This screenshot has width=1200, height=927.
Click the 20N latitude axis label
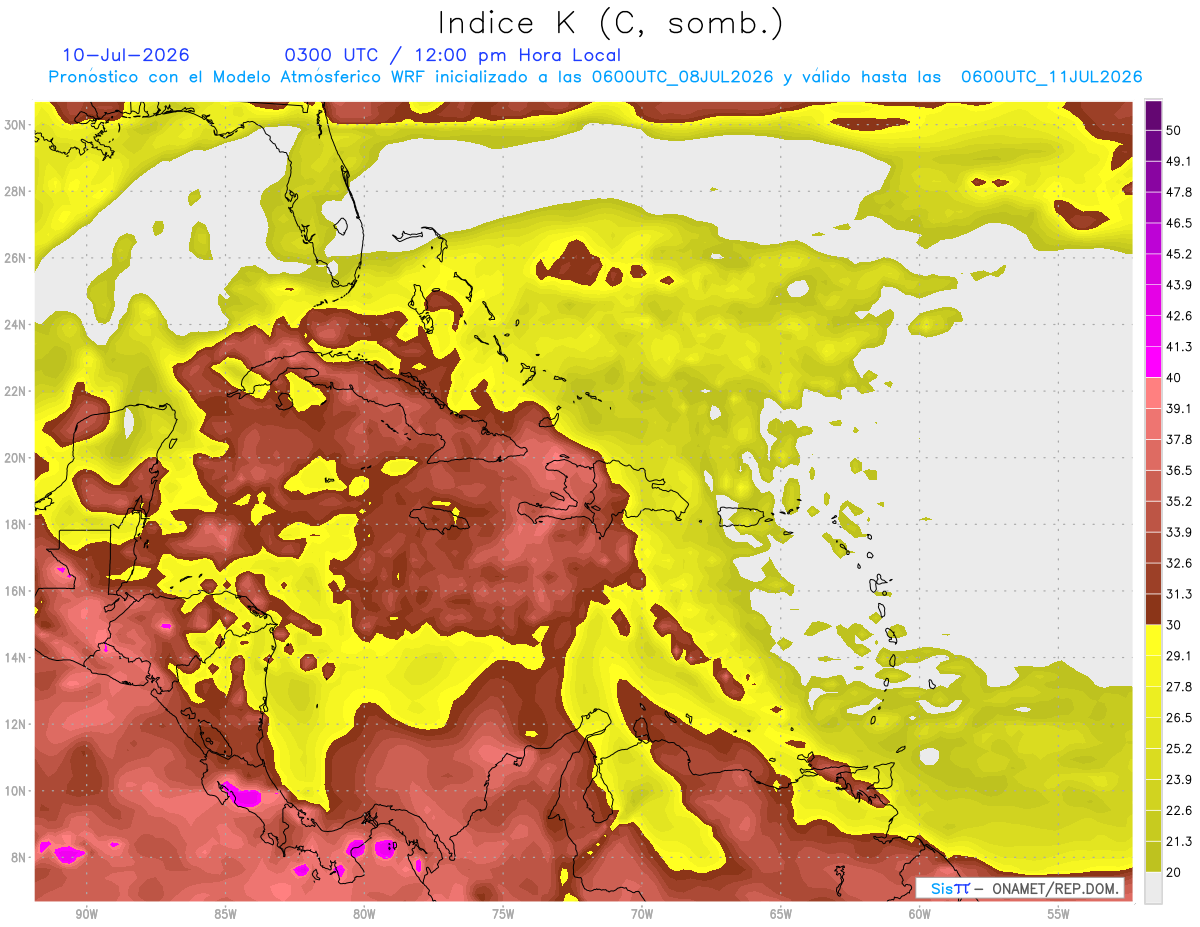point(17,458)
